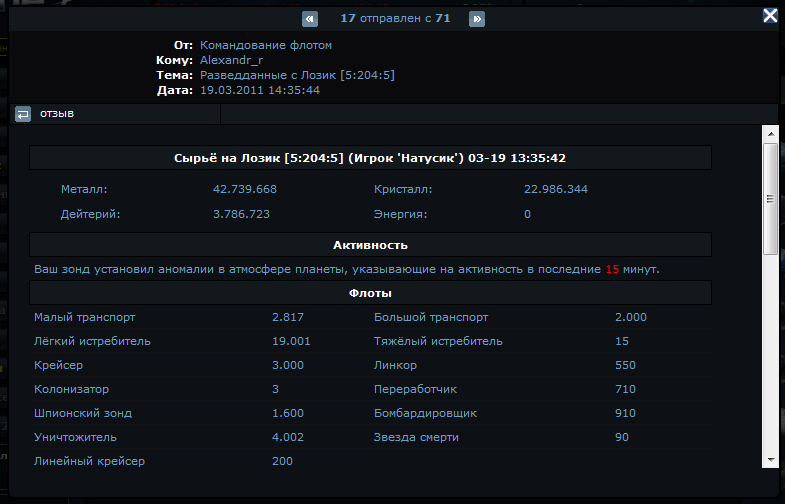Click Колонизатор row label
Image resolution: width=785 pixels, height=504 pixels.
tap(72, 389)
